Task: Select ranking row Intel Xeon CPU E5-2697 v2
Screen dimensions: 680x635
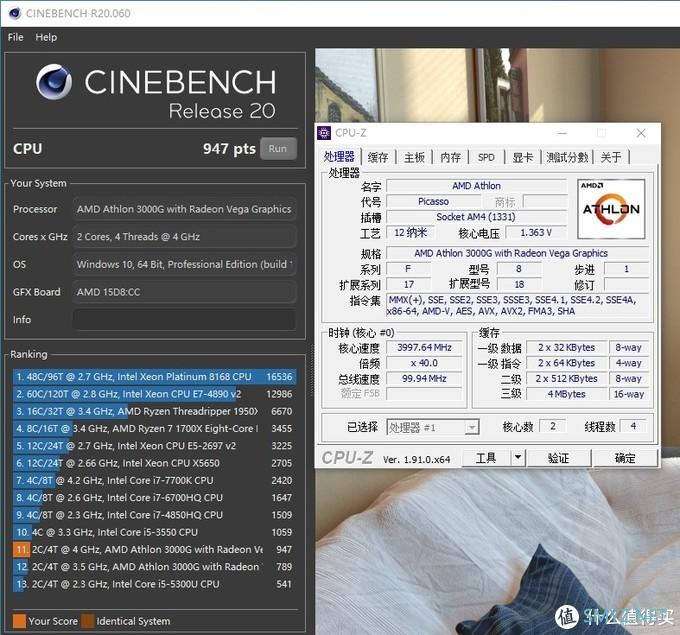Action: click(x=154, y=446)
